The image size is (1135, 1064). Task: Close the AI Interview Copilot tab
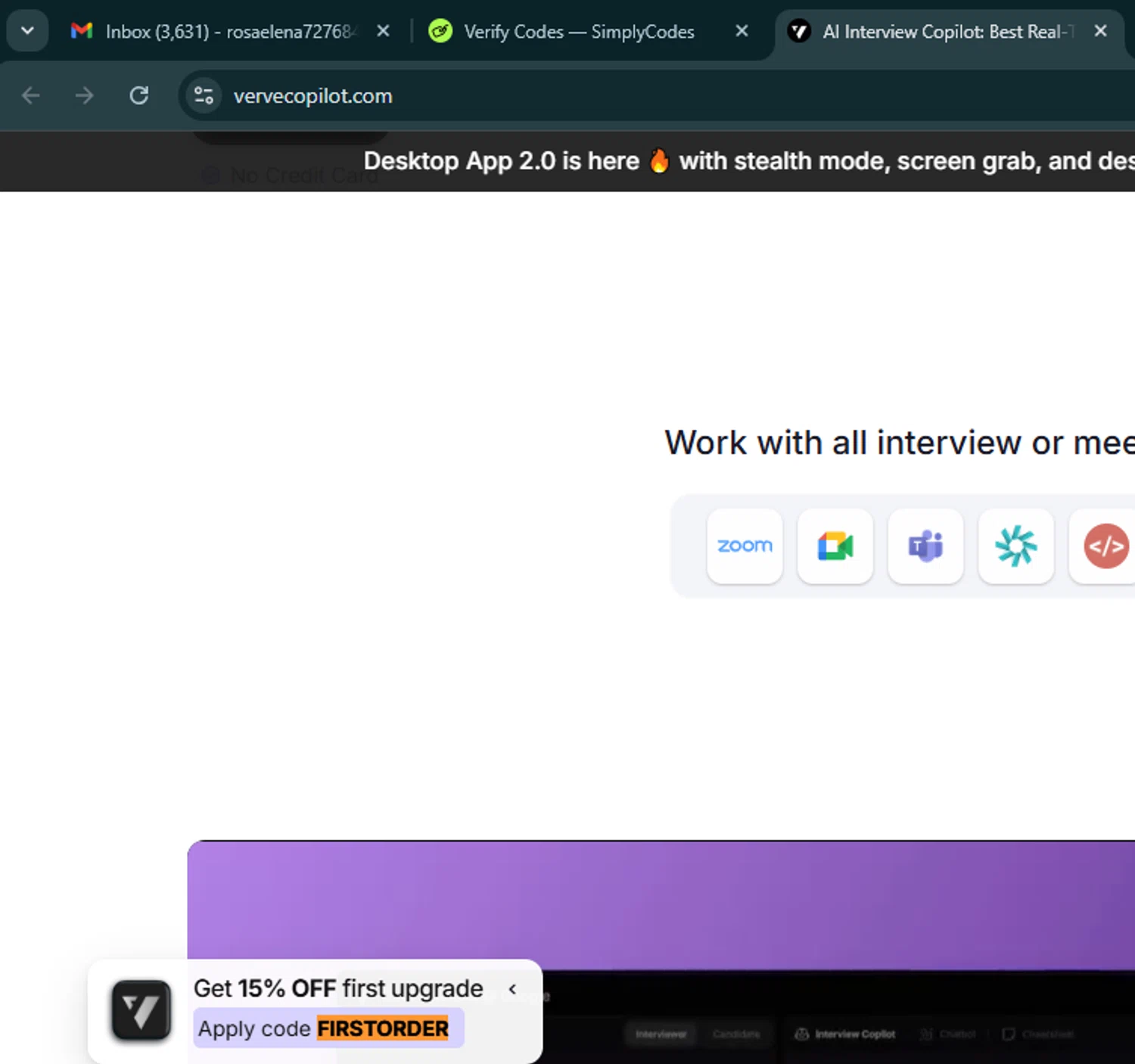tap(1100, 31)
